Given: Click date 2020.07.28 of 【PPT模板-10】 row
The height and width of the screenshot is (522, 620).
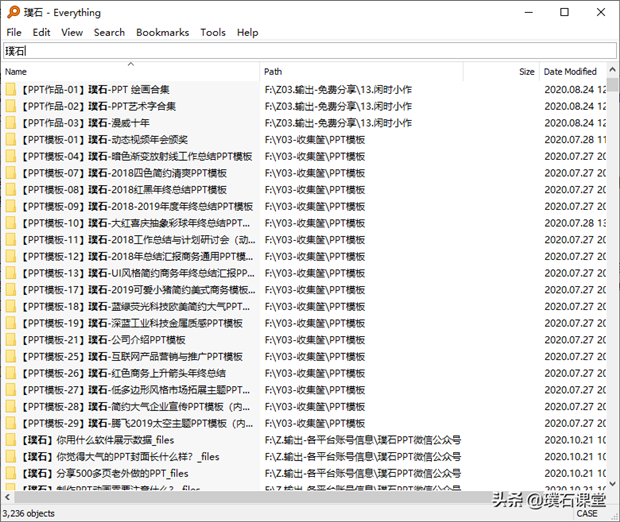Looking at the screenshot, I should 575,223.
